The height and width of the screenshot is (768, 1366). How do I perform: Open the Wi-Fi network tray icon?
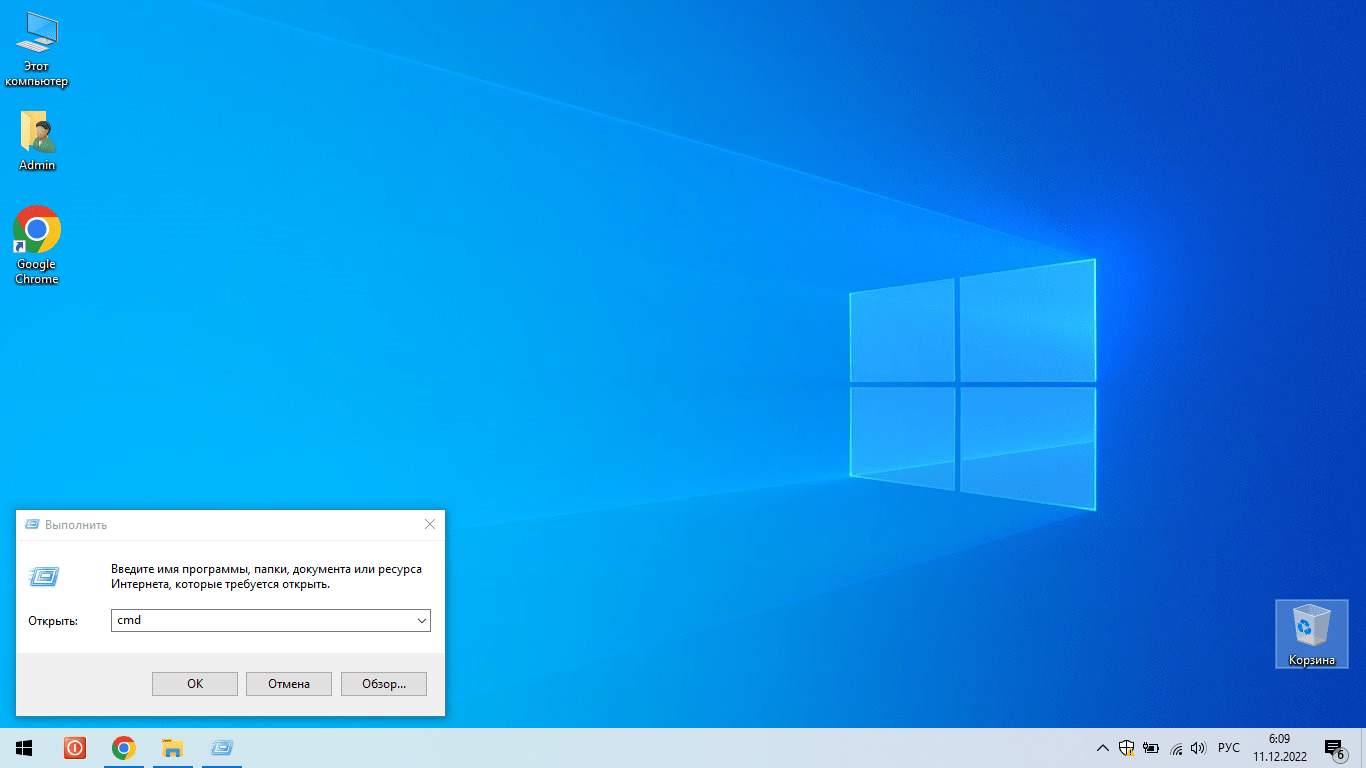[1176, 748]
